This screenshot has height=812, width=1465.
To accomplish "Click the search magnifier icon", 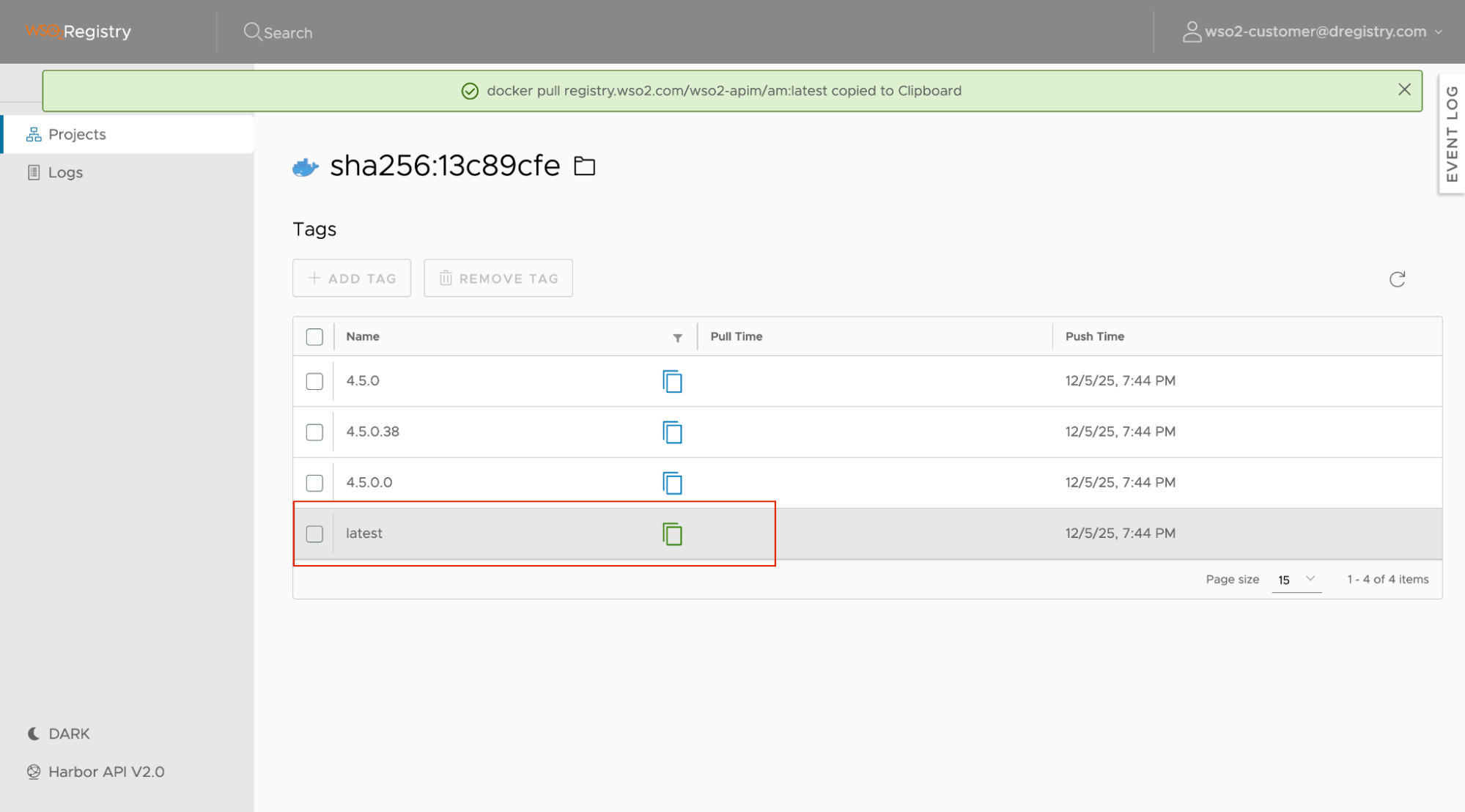I will [x=252, y=32].
